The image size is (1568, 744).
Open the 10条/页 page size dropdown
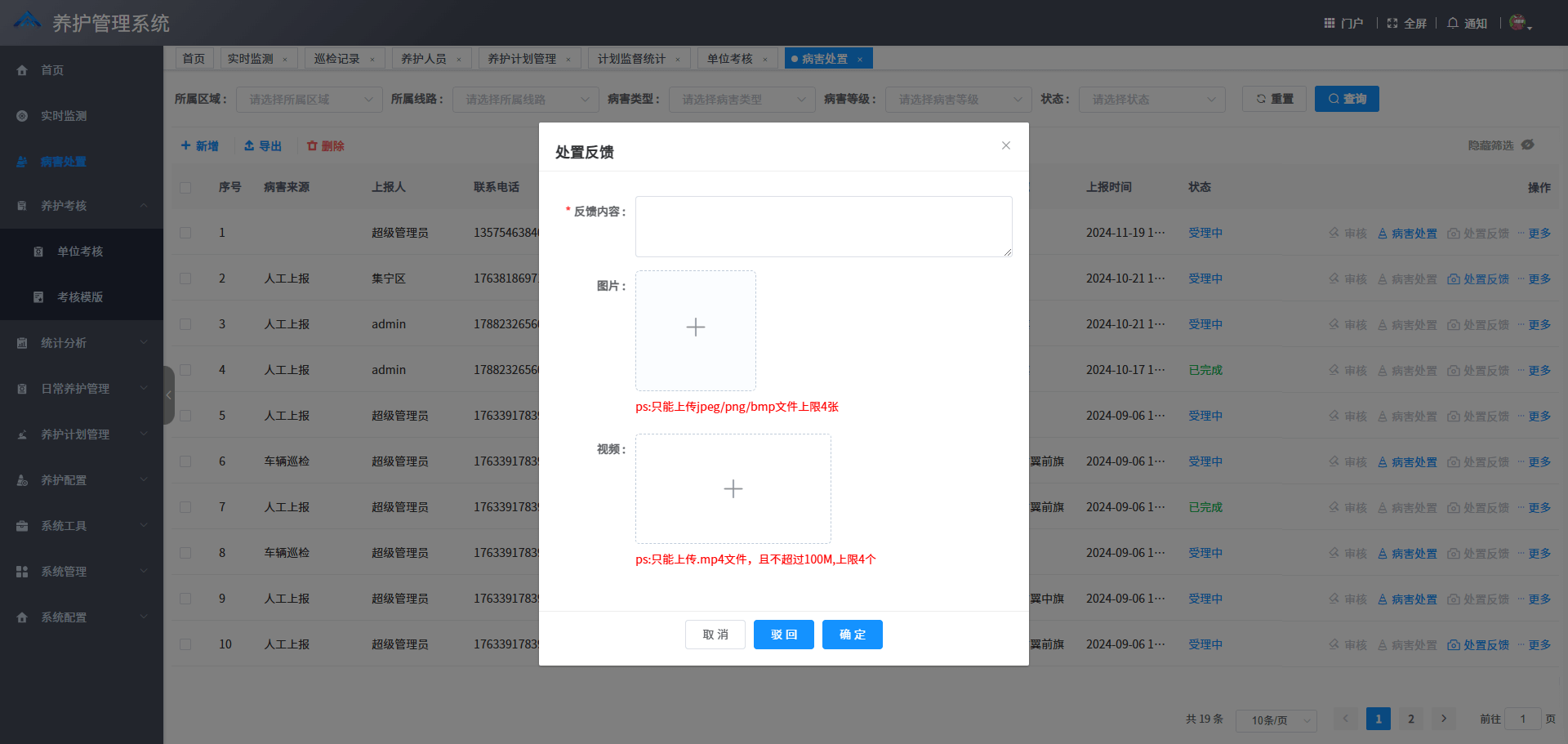click(x=1276, y=720)
